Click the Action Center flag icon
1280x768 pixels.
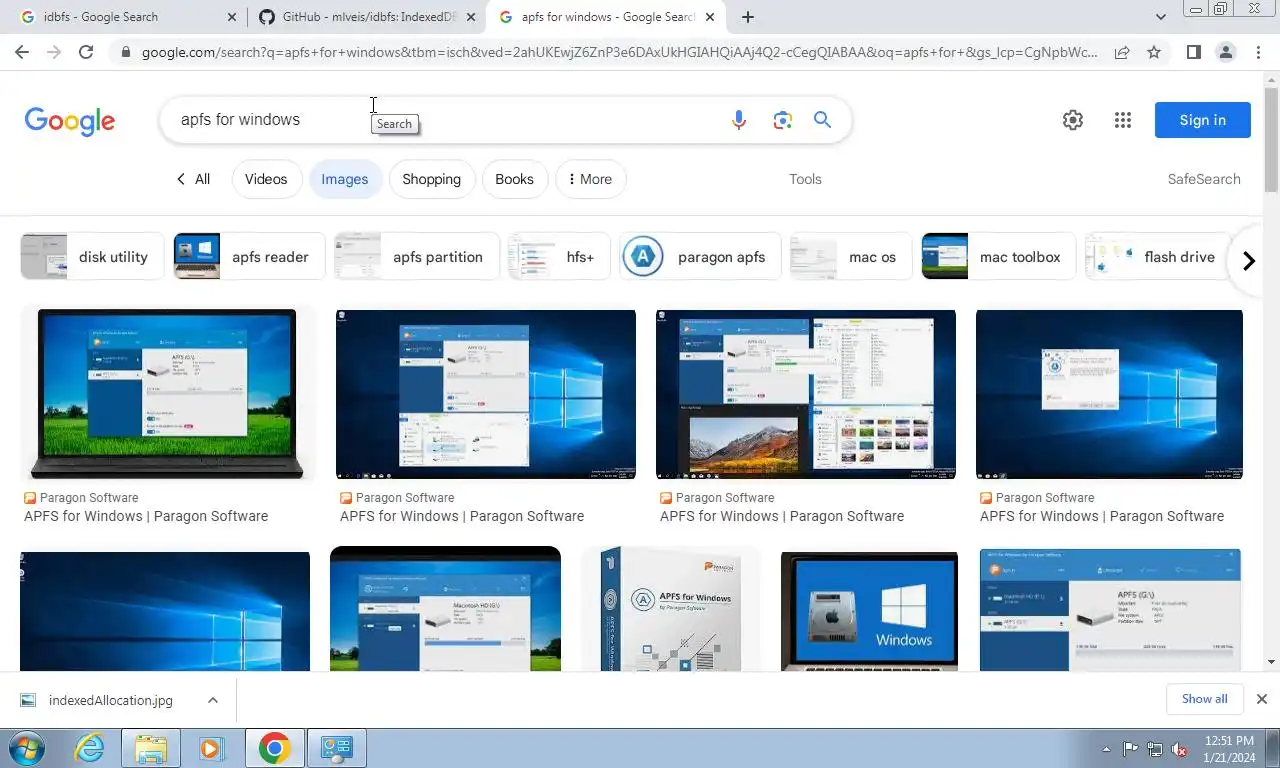[1131, 749]
